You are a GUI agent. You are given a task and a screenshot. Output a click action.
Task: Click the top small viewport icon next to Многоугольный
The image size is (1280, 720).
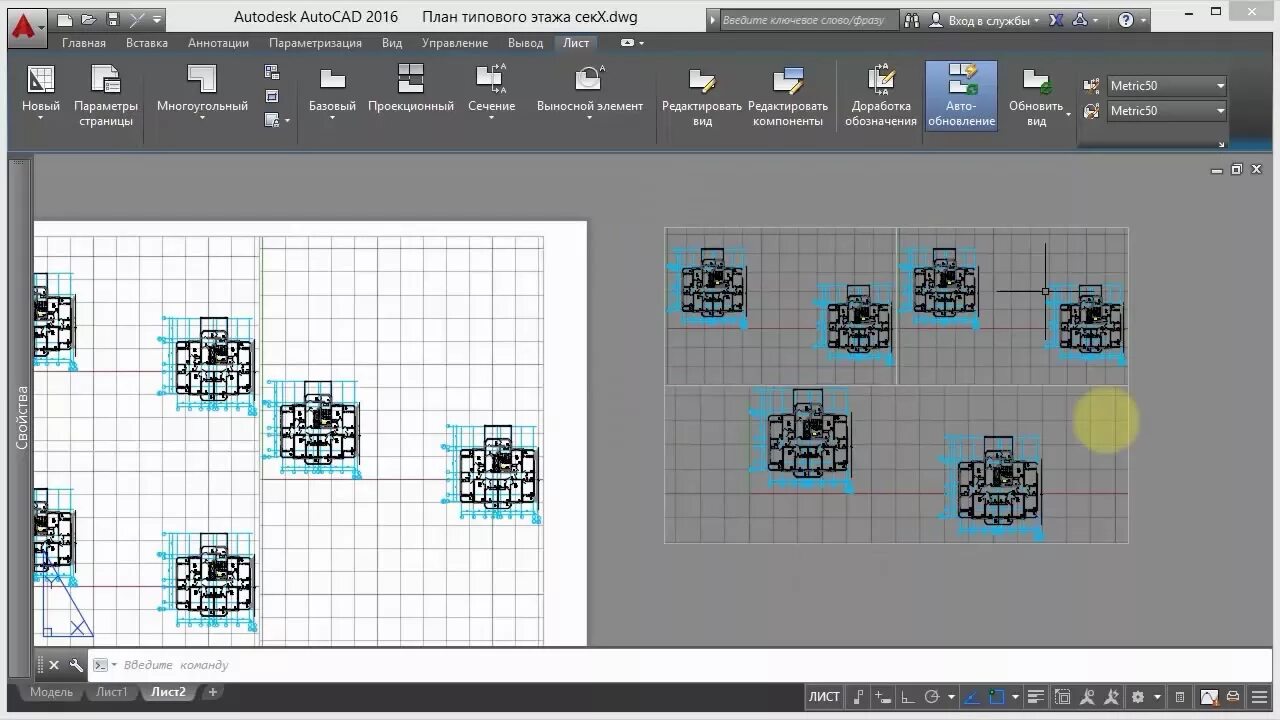pyautogui.click(x=272, y=72)
